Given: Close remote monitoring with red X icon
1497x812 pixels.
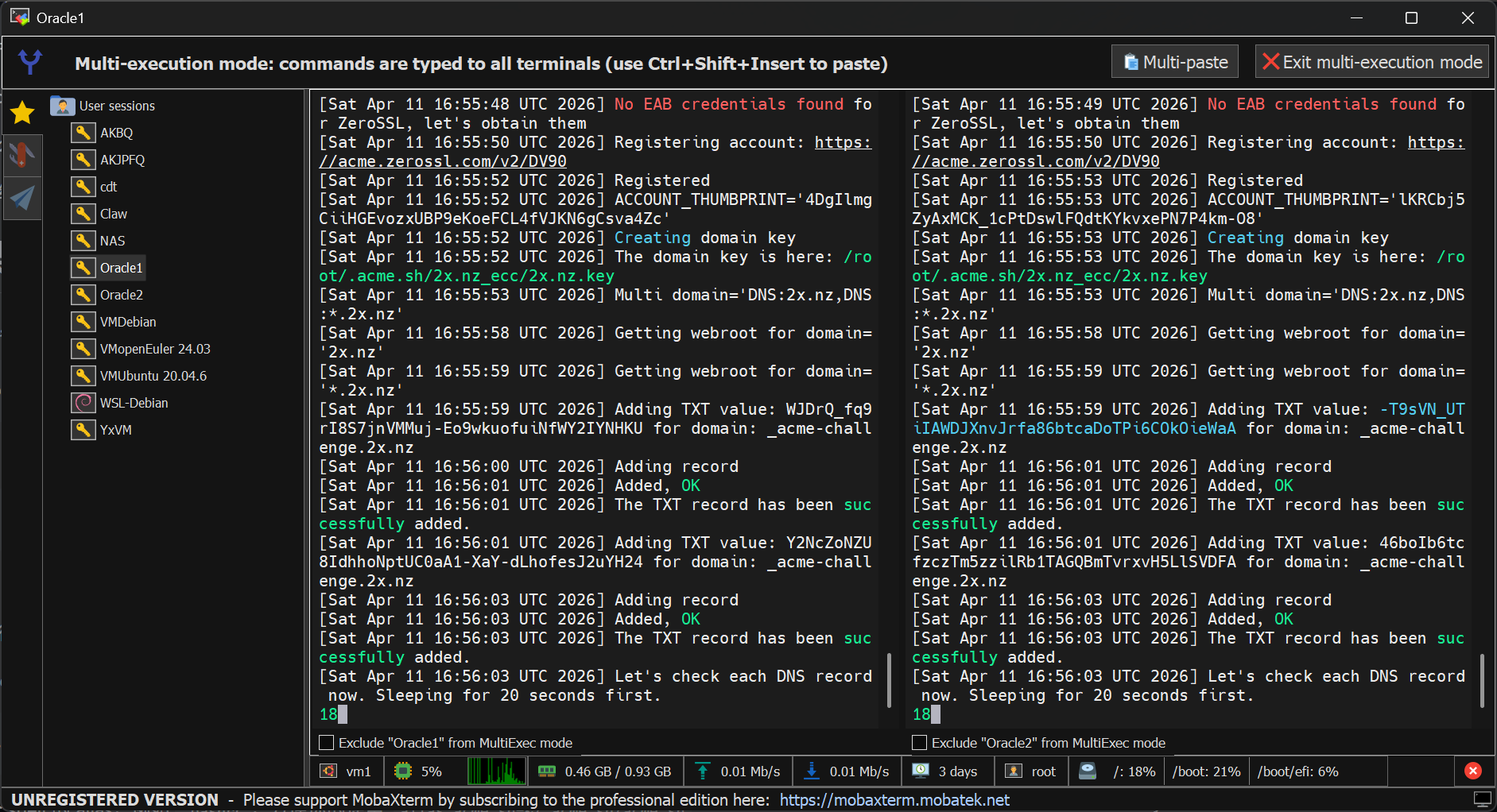Looking at the screenshot, I should [1472, 771].
